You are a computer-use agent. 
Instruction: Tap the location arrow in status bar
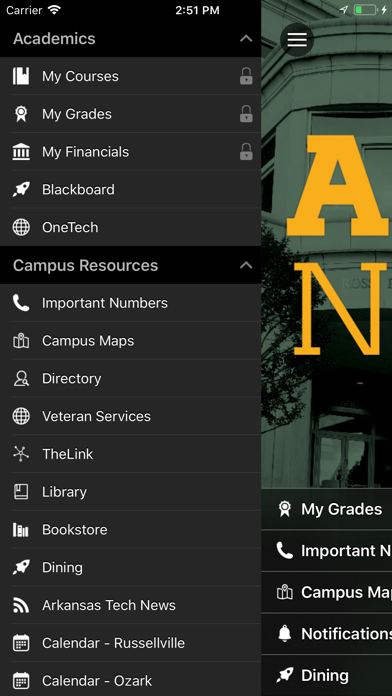click(x=344, y=10)
